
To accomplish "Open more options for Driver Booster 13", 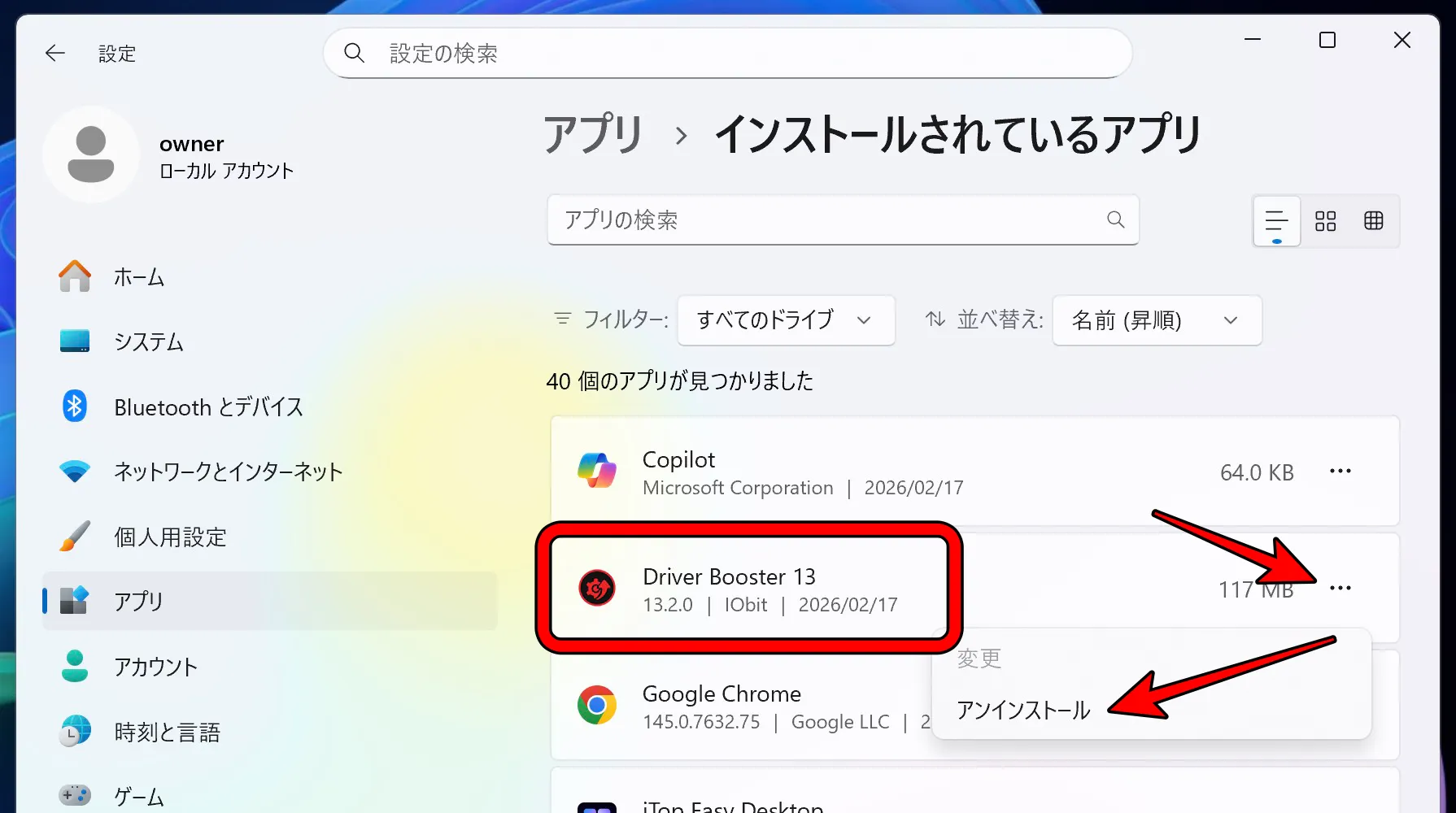I will 1340,588.
